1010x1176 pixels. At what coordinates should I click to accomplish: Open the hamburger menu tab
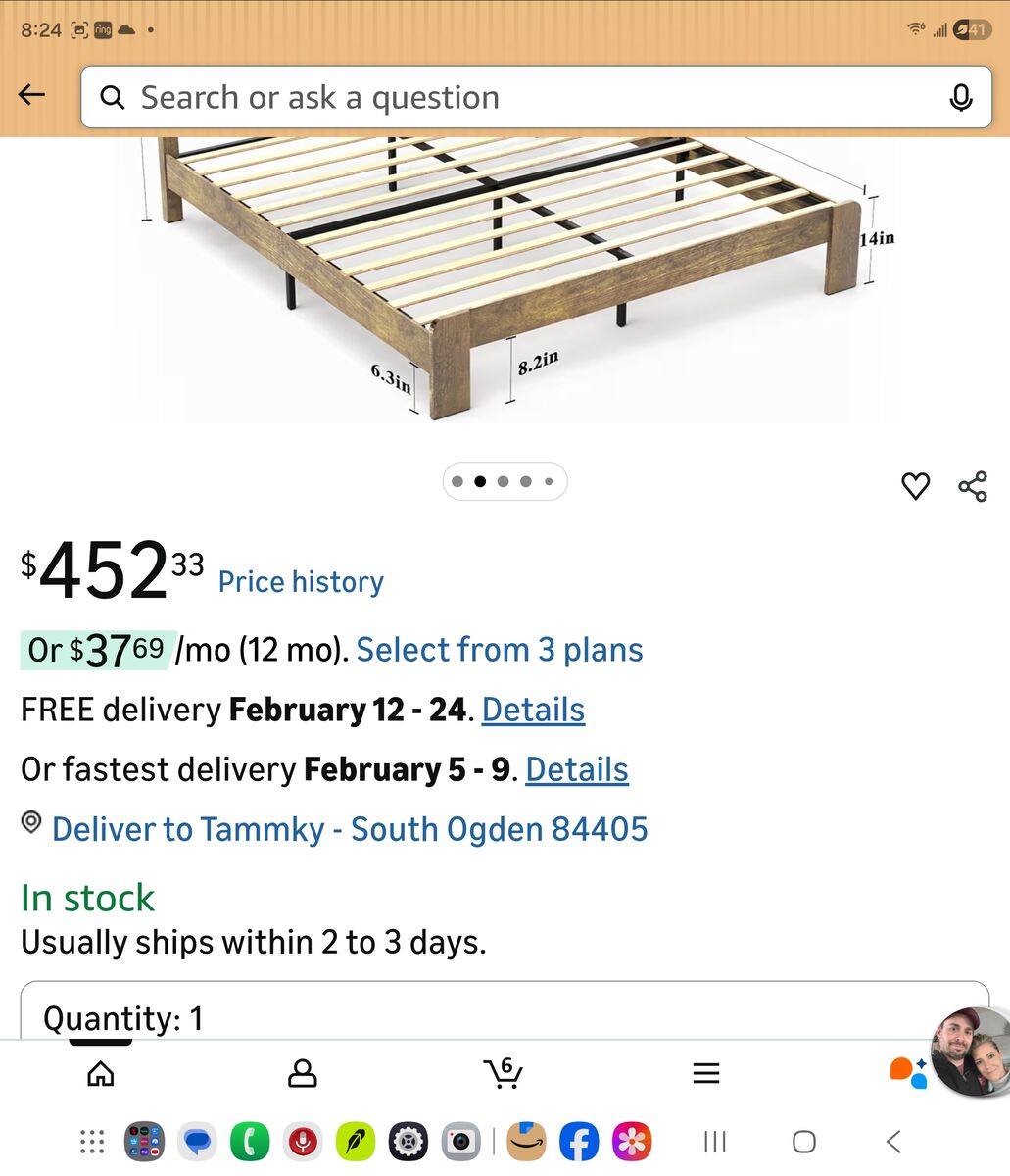point(706,1074)
